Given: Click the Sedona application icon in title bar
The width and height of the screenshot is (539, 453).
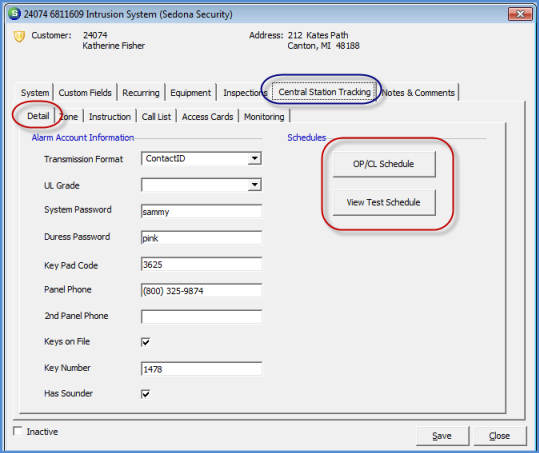Looking at the screenshot, I should tap(14, 14).
